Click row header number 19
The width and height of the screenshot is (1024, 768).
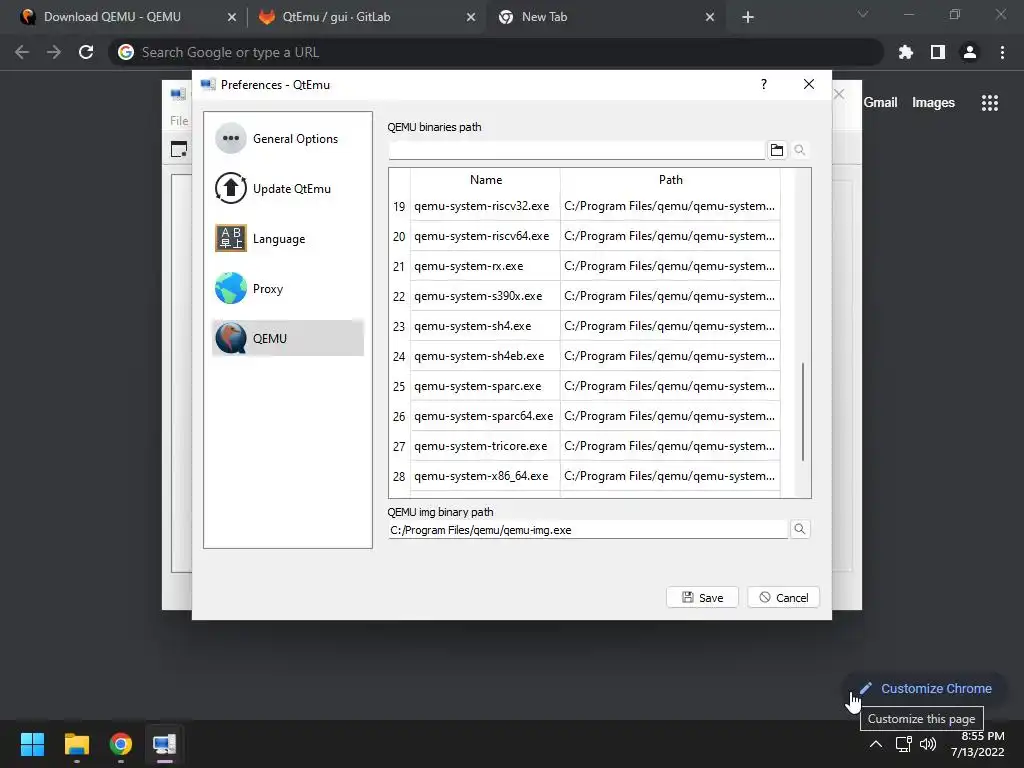pos(399,206)
